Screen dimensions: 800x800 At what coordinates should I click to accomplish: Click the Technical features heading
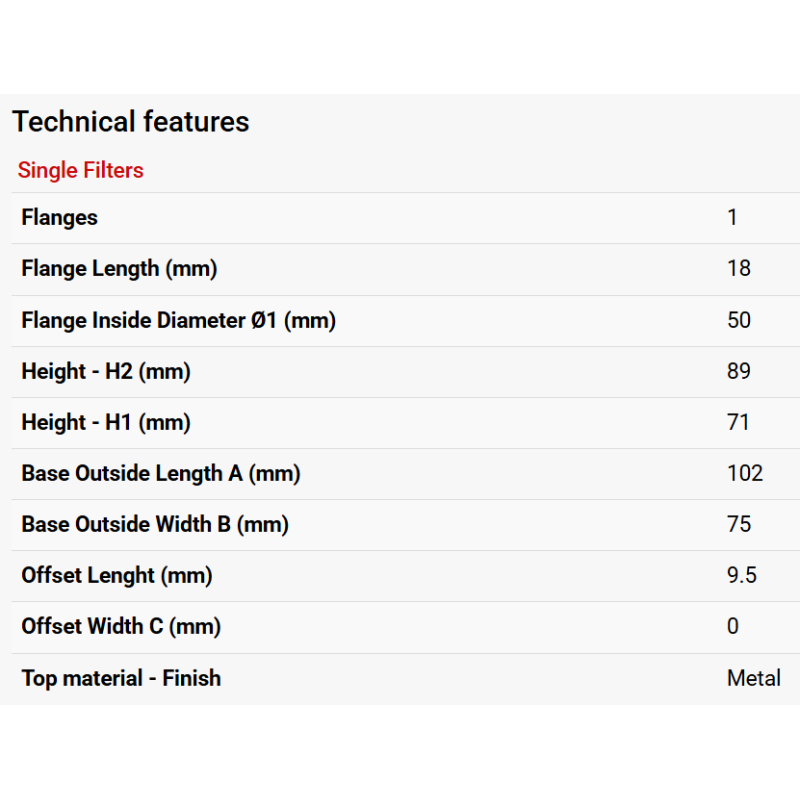131,121
